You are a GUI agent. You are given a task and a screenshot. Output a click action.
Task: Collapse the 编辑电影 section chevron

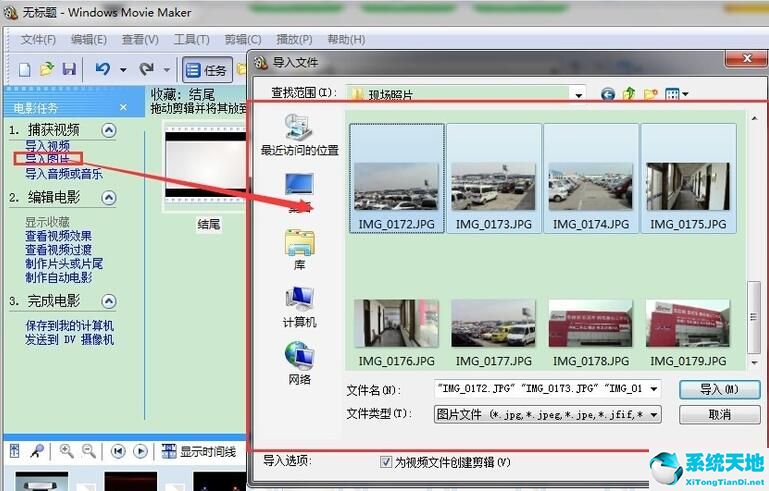pyautogui.click(x=109, y=198)
